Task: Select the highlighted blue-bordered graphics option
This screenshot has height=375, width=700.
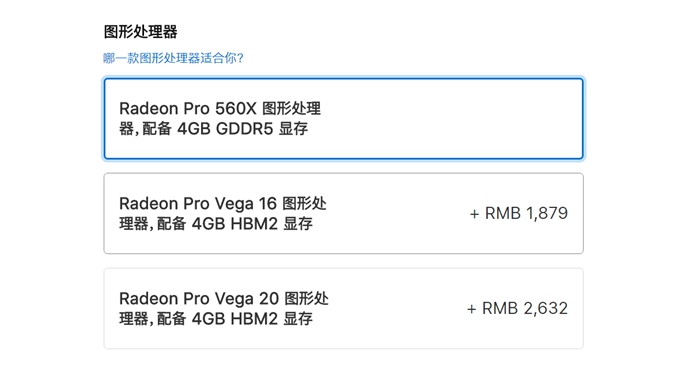Action: pyautogui.click(x=343, y=119)
